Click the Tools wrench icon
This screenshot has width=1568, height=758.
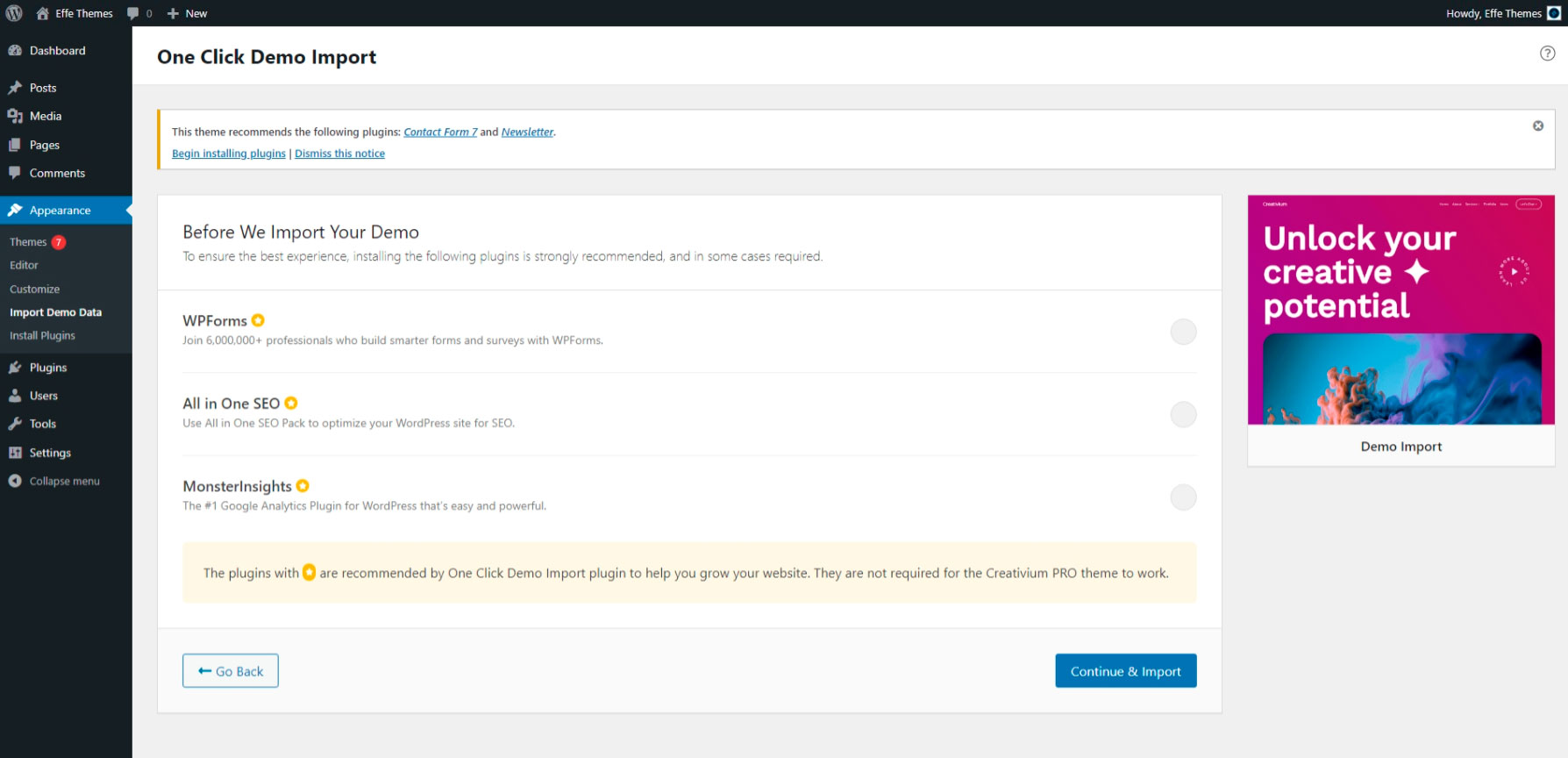pos(15,424)
